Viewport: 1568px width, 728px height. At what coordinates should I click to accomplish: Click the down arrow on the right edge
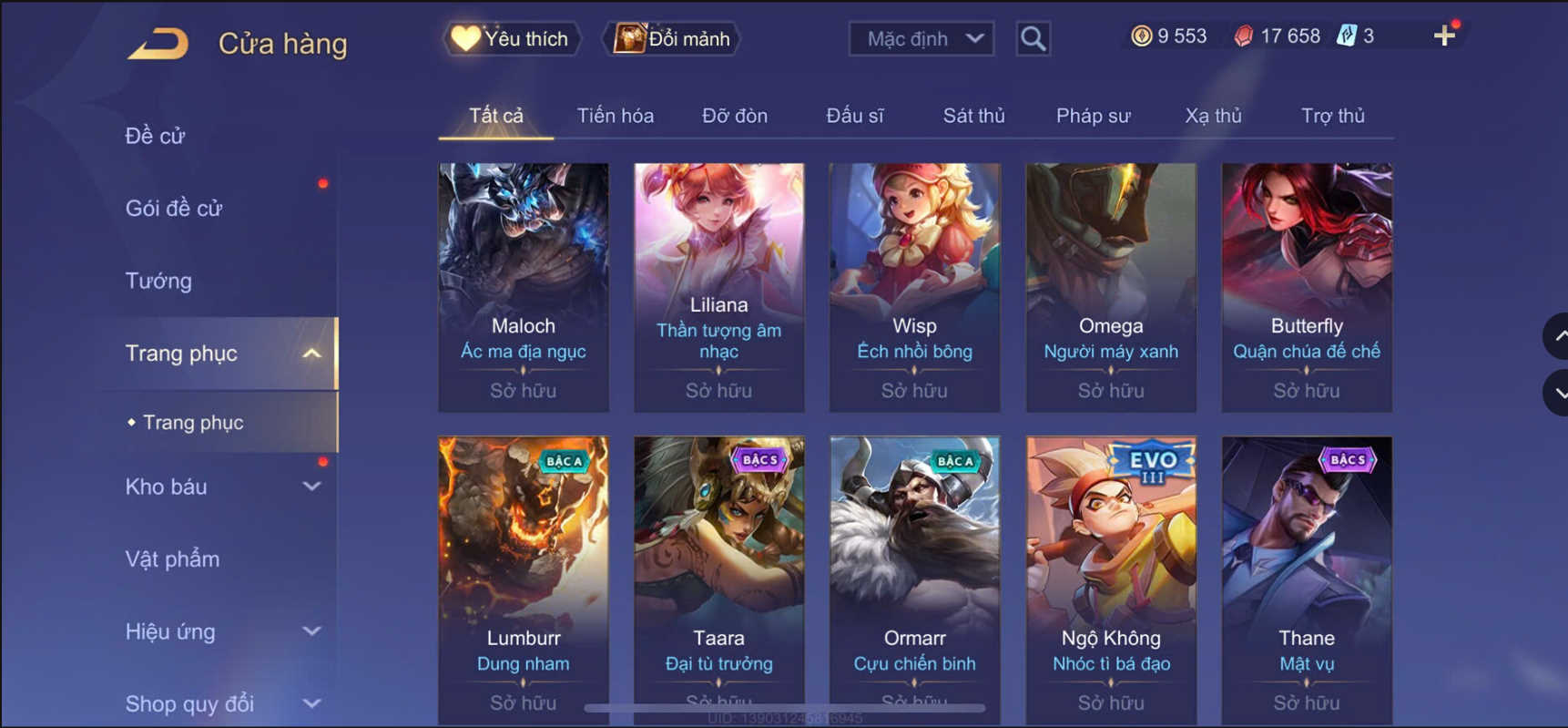[1557, 393]
